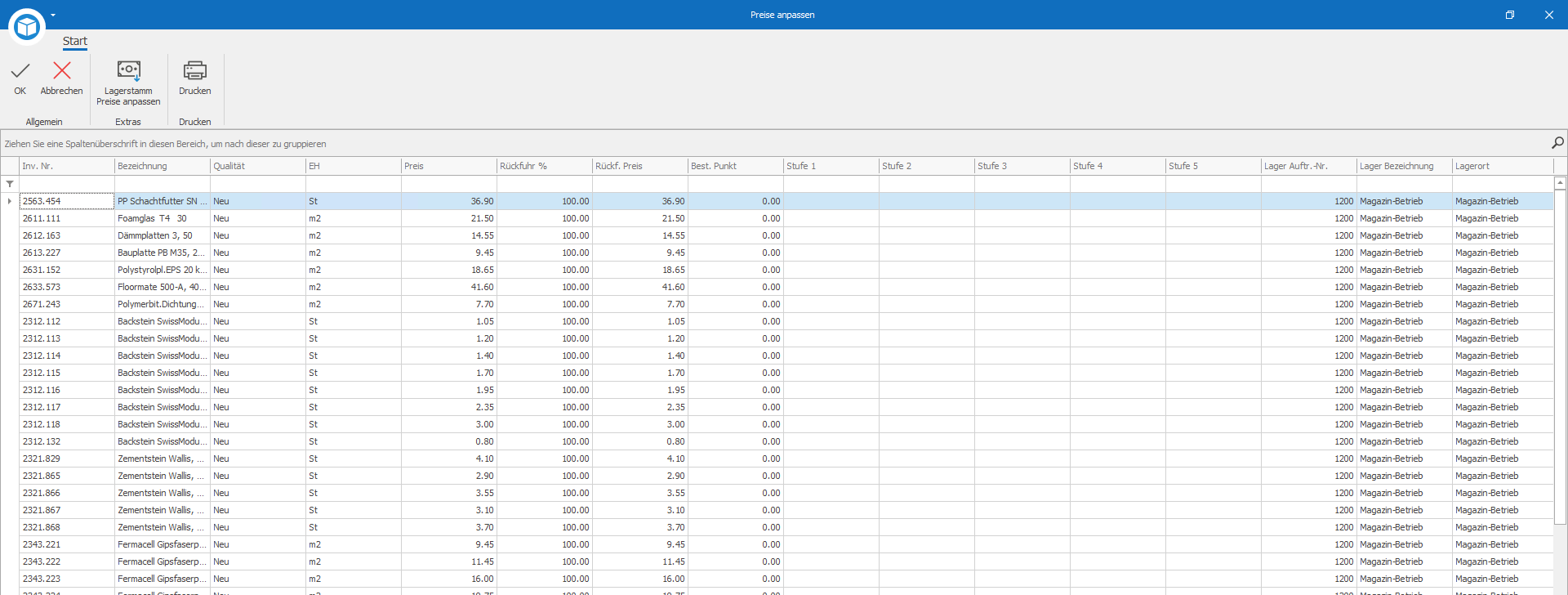Click the vertical scrollbar up arrow
Image resolution: width=1568 pixels, height=595 pixels.
click(x=1560, y=184)
